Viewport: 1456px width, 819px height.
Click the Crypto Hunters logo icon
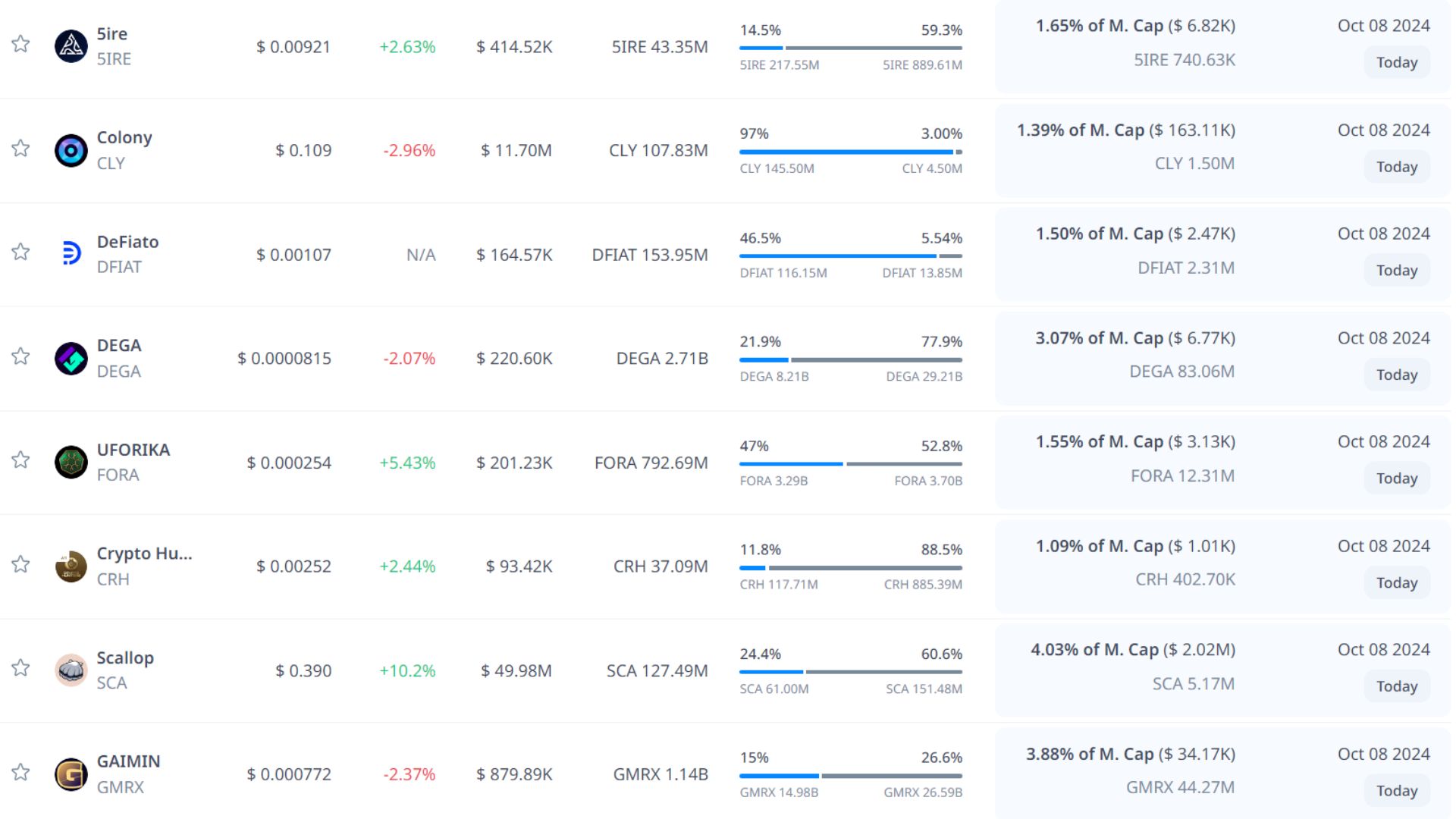pos(71,566)
